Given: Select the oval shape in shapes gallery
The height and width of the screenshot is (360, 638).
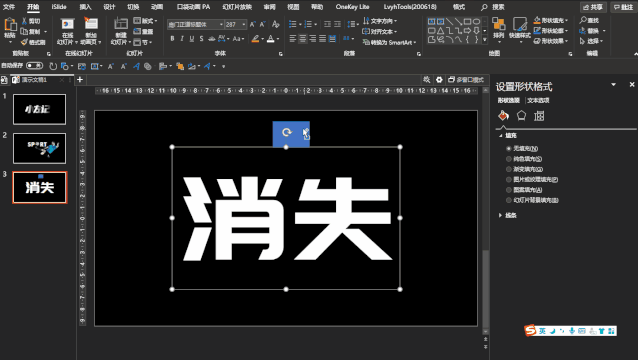Looking at the screenshot, I should coord(476,22).
